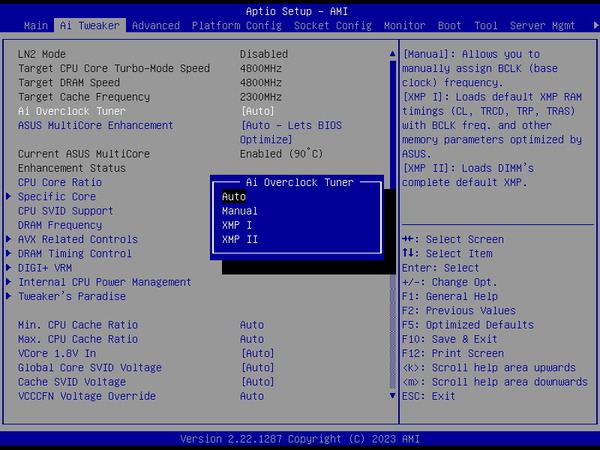Open the Socket Config tab
Image resolution: width=600 pixels, height=450 pixels.
click(x=334, y=25)
